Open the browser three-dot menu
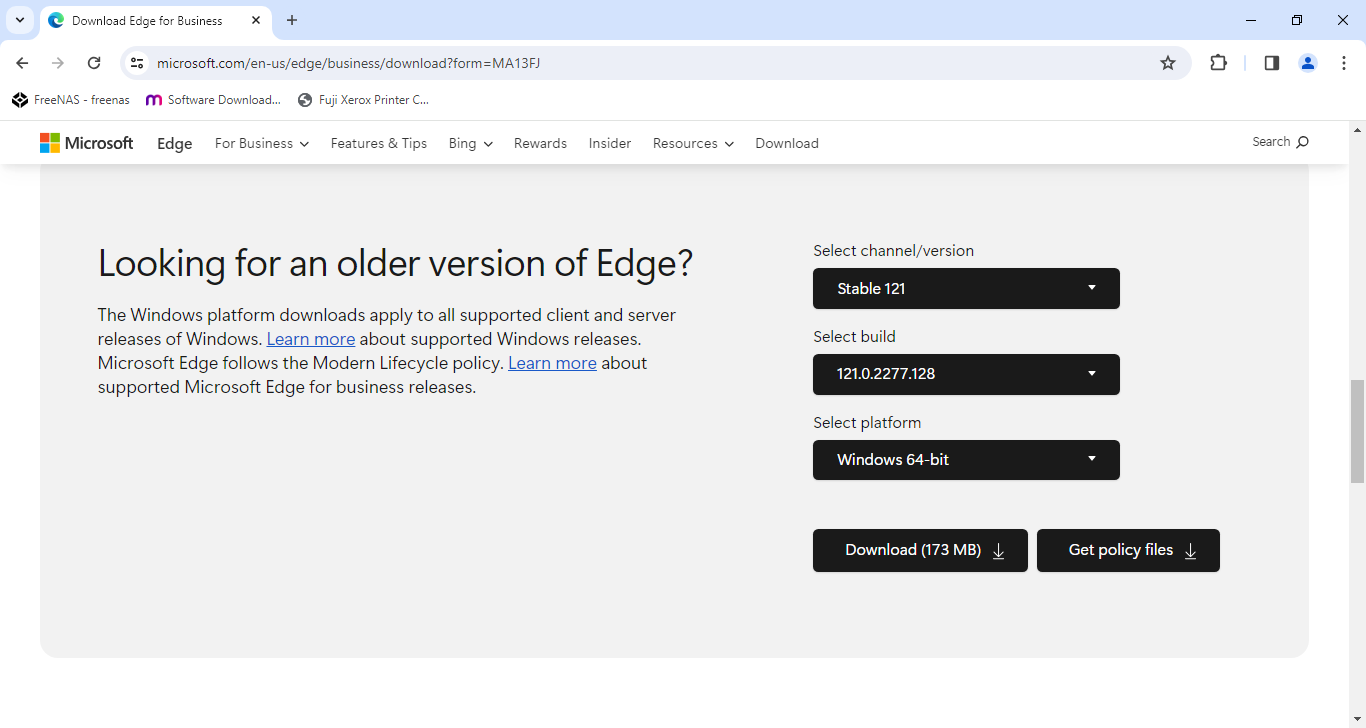This screenshot has width=1366, height=728. point(1344,62)
